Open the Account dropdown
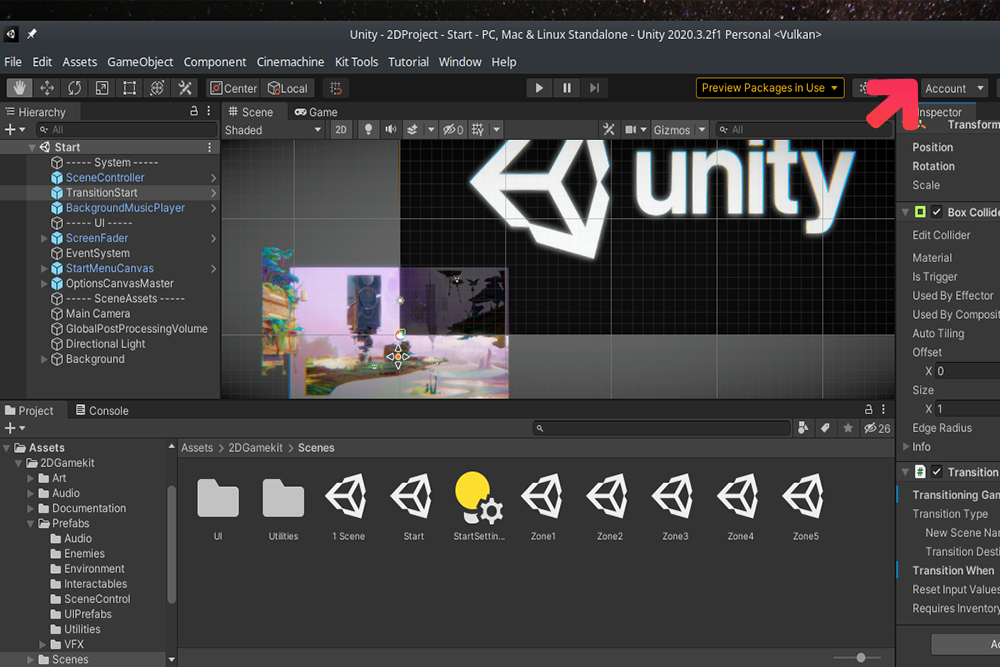This screenshot has width=1000, height=667. pos(955,89)
